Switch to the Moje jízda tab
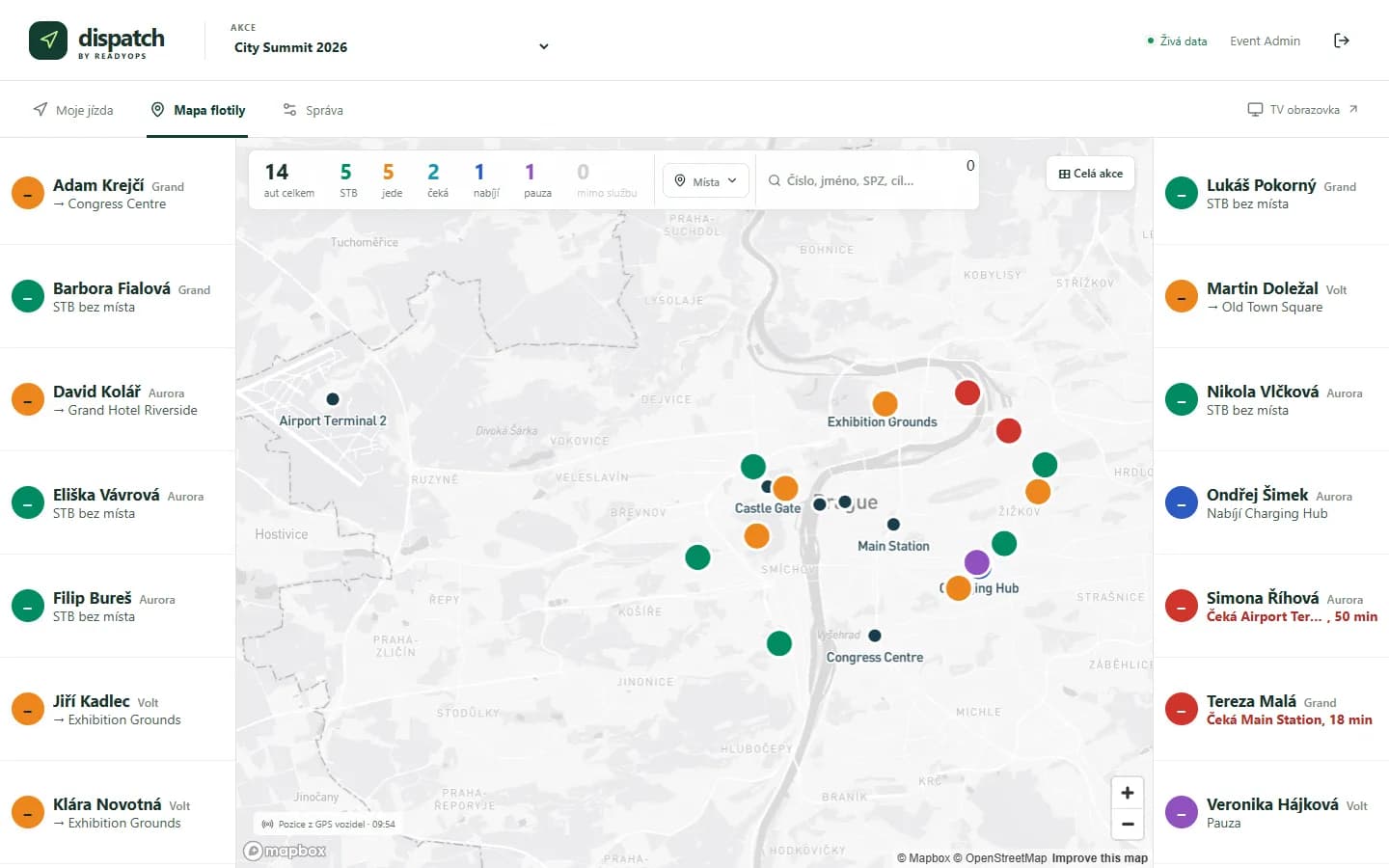The image size is (1389, 868). (73, 110)
